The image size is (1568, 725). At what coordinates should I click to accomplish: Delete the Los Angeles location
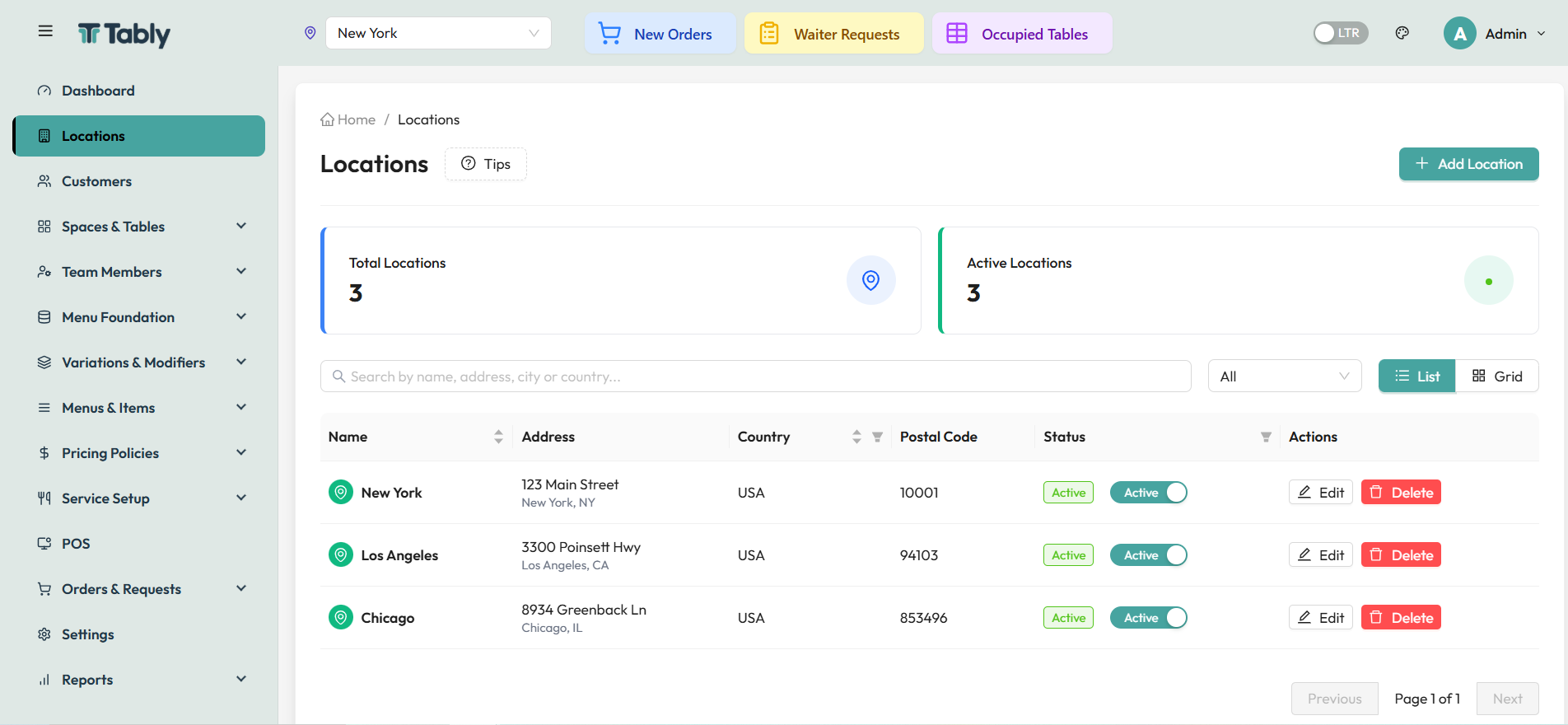[x=1401, y=554]
